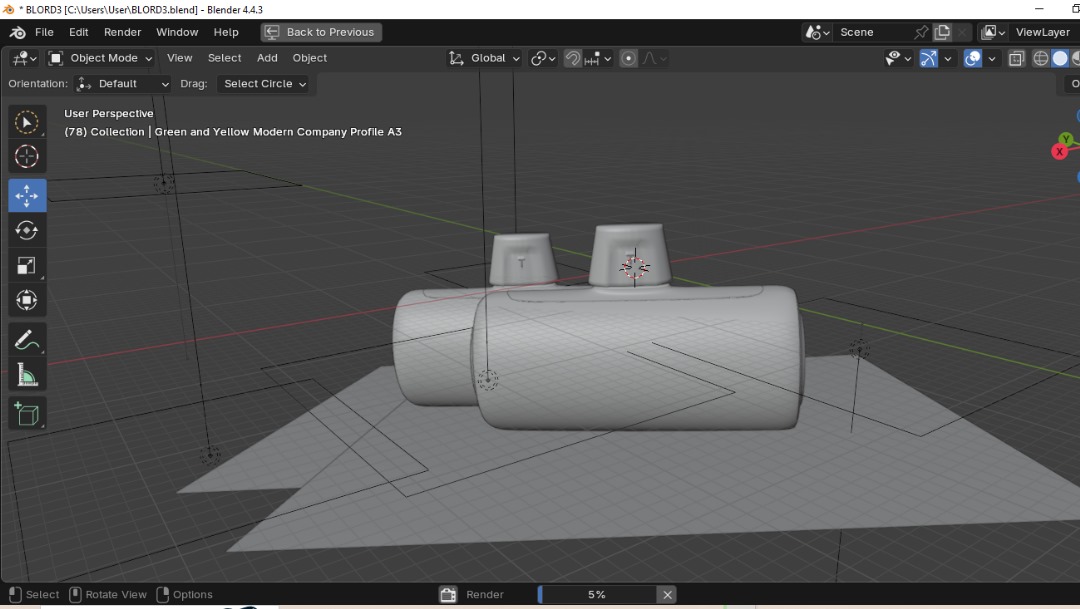Activate the Transform tool
The height and width of the screenshot is (609, 1080).
(x=27, y=300)
